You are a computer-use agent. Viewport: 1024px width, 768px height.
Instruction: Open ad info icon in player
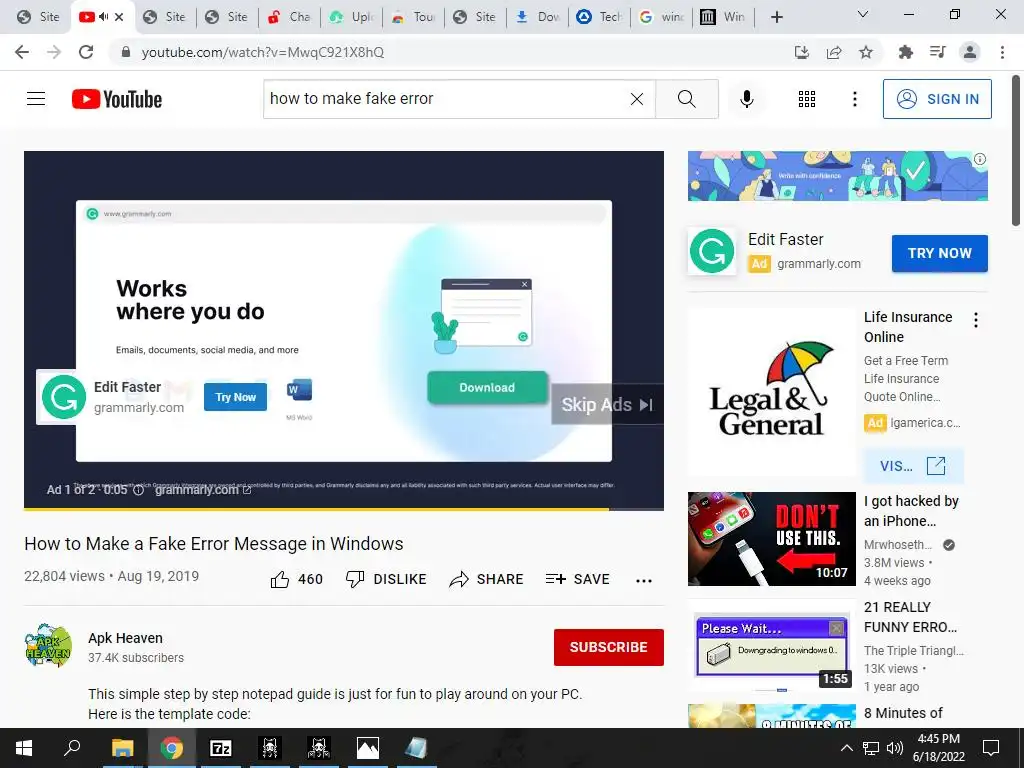[x=138, y=490]
